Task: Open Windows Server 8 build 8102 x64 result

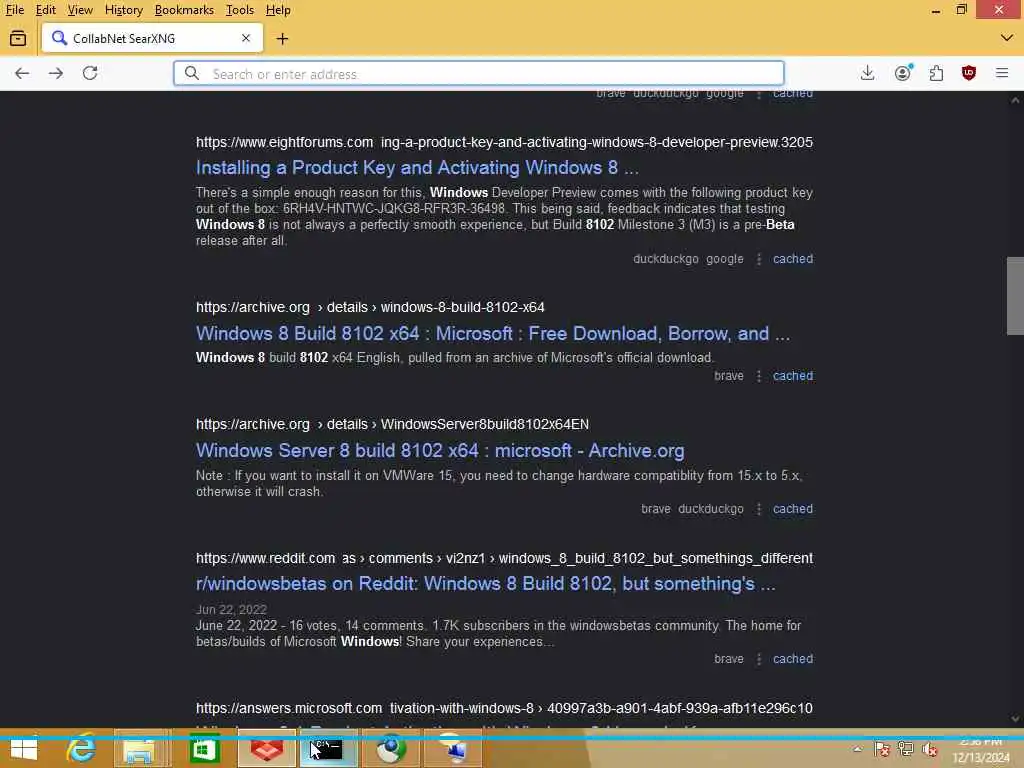Action: tap(440, 451)
